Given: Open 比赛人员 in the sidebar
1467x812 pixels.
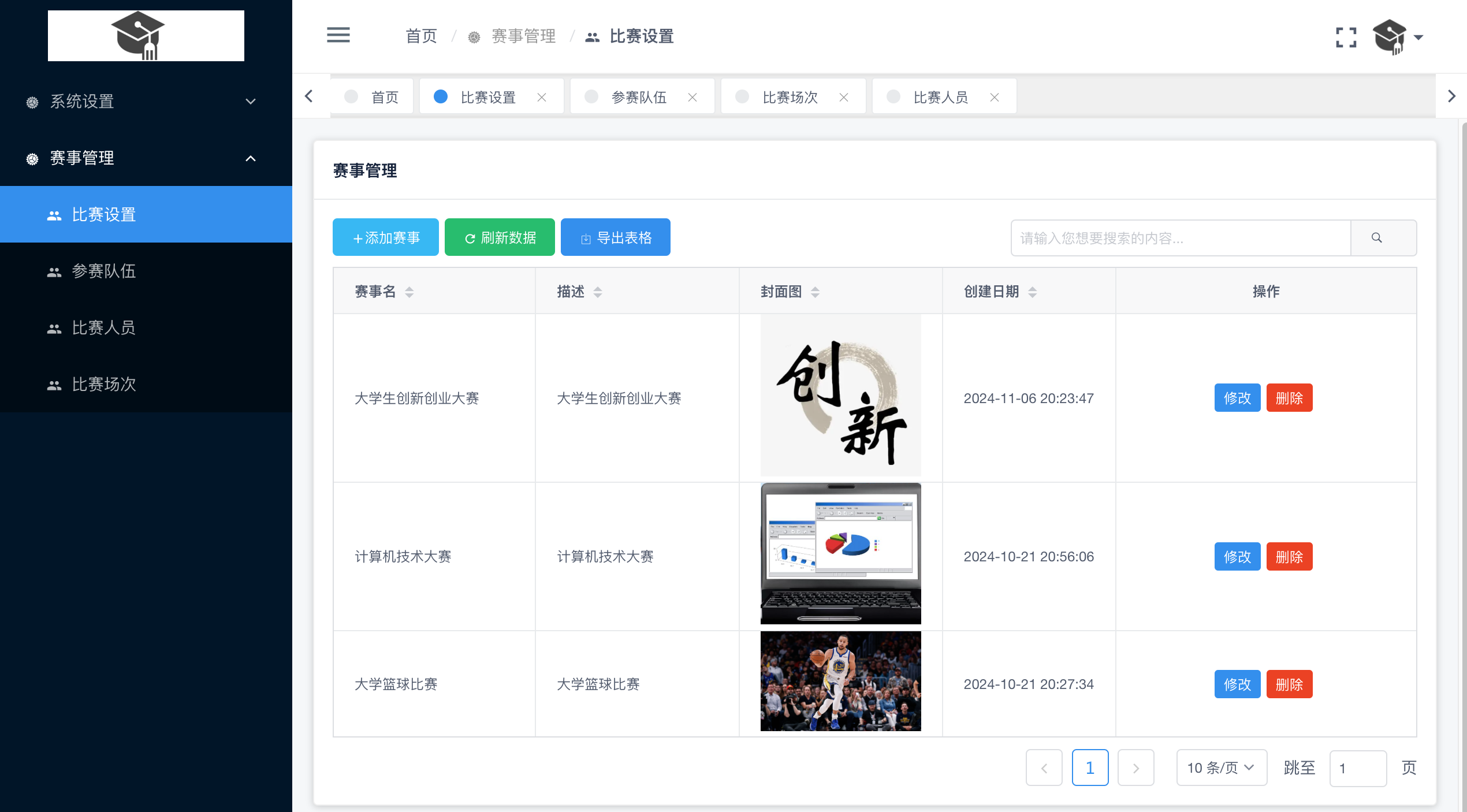Looking at the screenshot, I should click(146, 327).
